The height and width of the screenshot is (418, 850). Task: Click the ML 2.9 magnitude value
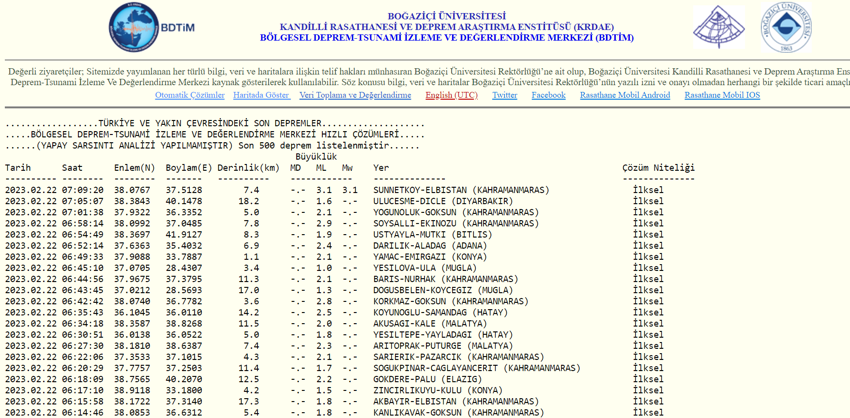(x=324, y=223)
